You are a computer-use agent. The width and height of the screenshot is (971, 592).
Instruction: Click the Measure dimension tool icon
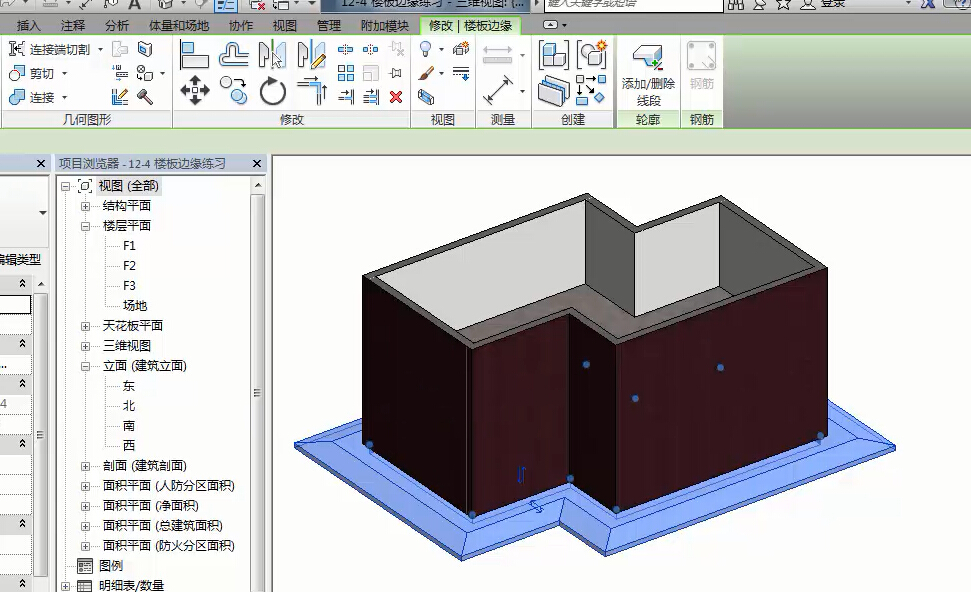(x=497, y=93)
